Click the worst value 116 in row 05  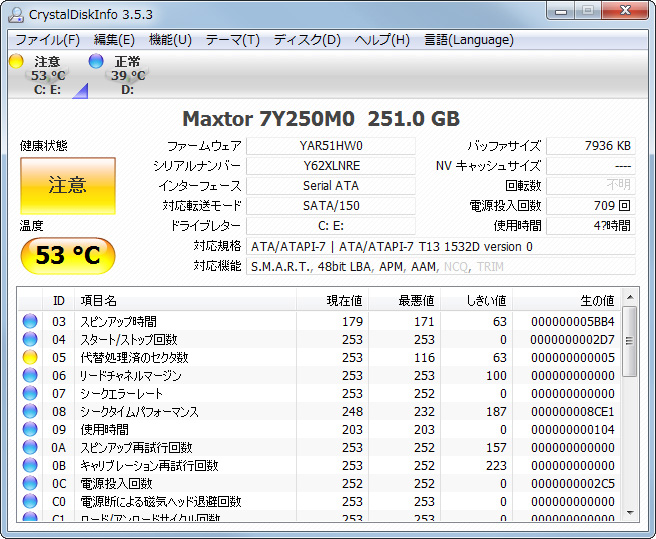tap(424, 357)
